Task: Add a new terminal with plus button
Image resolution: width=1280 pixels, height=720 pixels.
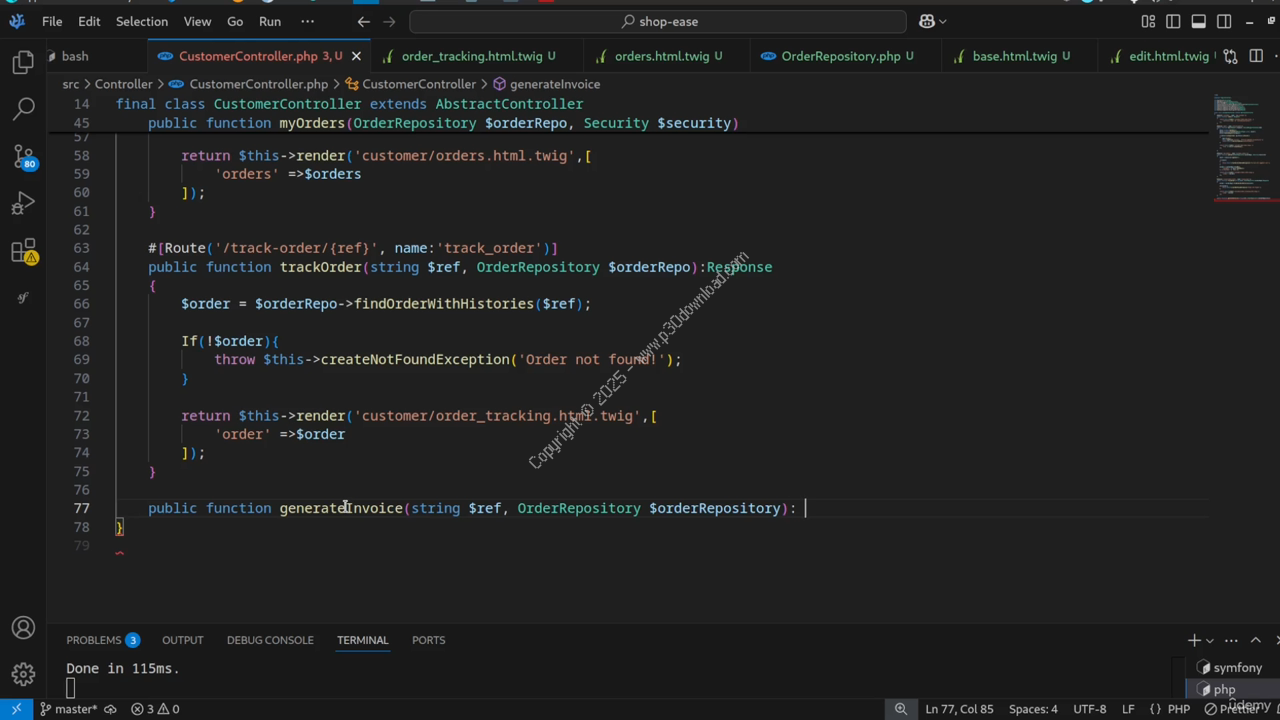Action: pyautogui.click(x=1194, y=640)
